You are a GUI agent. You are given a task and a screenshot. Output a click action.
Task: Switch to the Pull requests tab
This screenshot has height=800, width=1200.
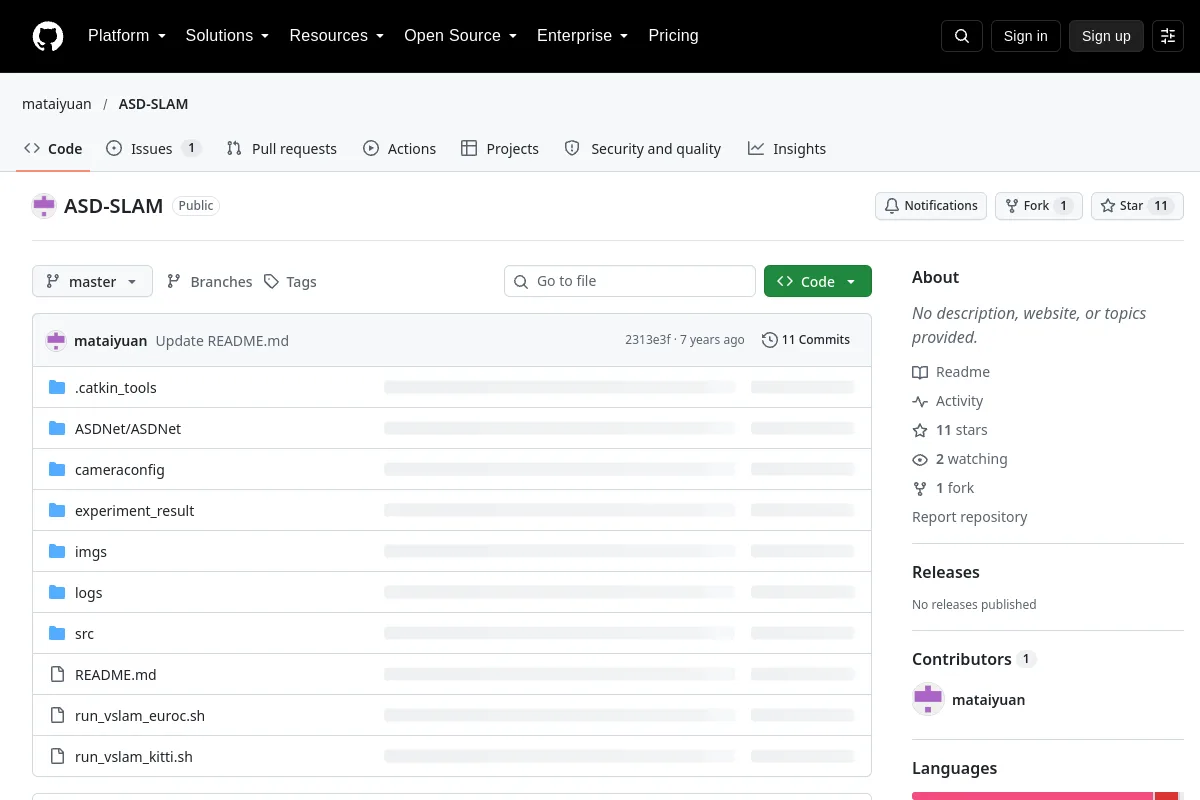pyautogui.click(x=282, y=149)
